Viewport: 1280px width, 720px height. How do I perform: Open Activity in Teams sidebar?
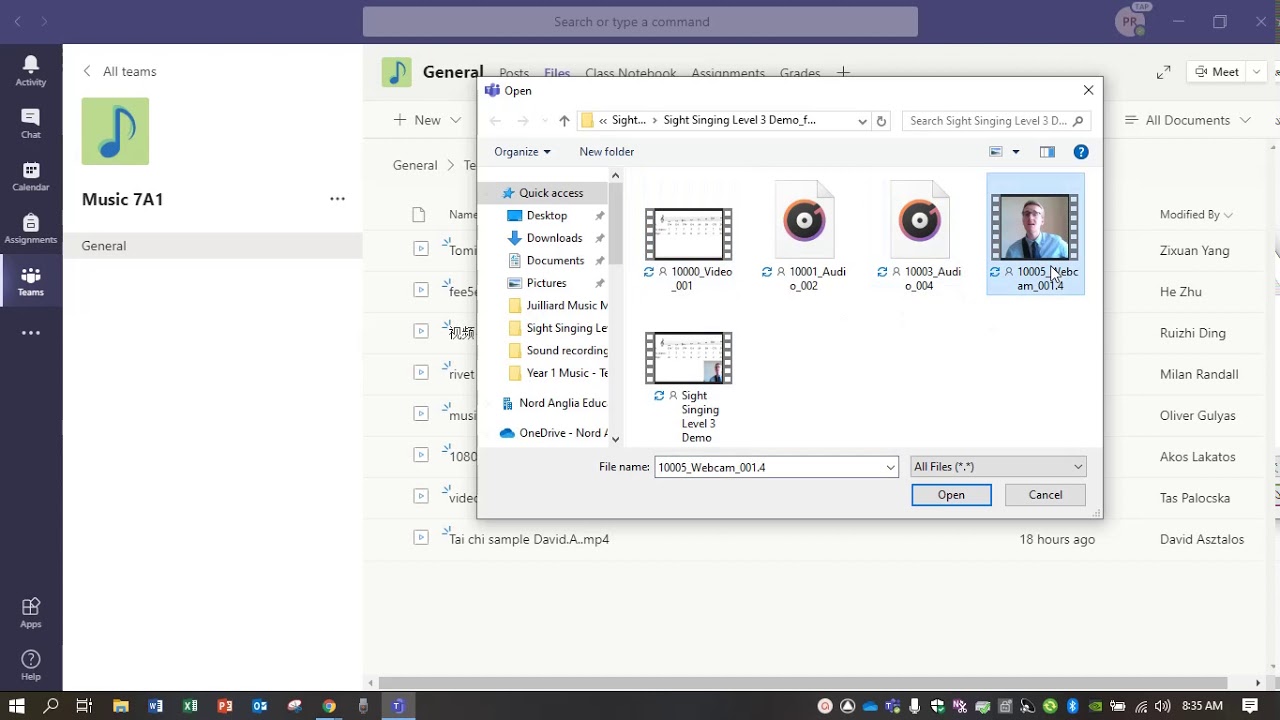pos(31,70)
